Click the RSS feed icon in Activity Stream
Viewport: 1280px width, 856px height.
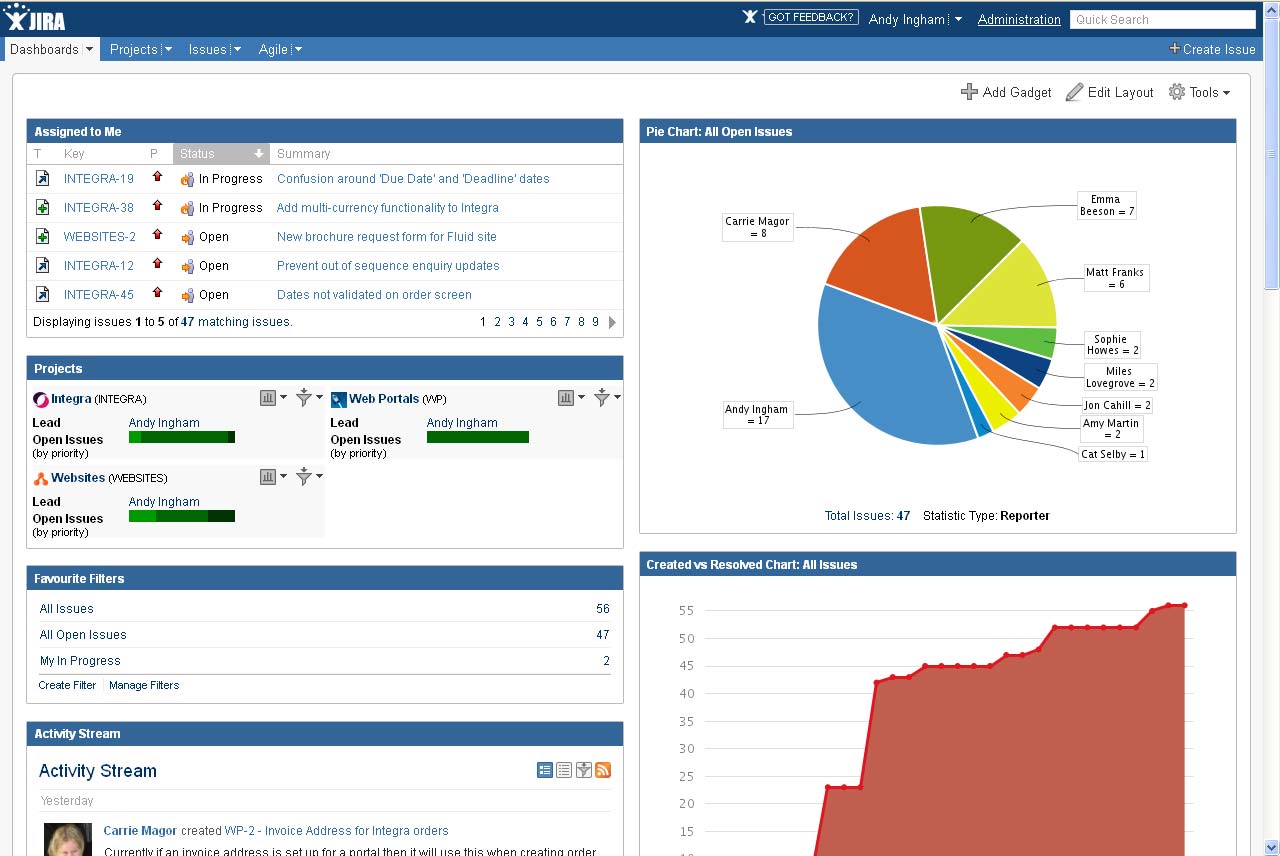tap(603, 770)
